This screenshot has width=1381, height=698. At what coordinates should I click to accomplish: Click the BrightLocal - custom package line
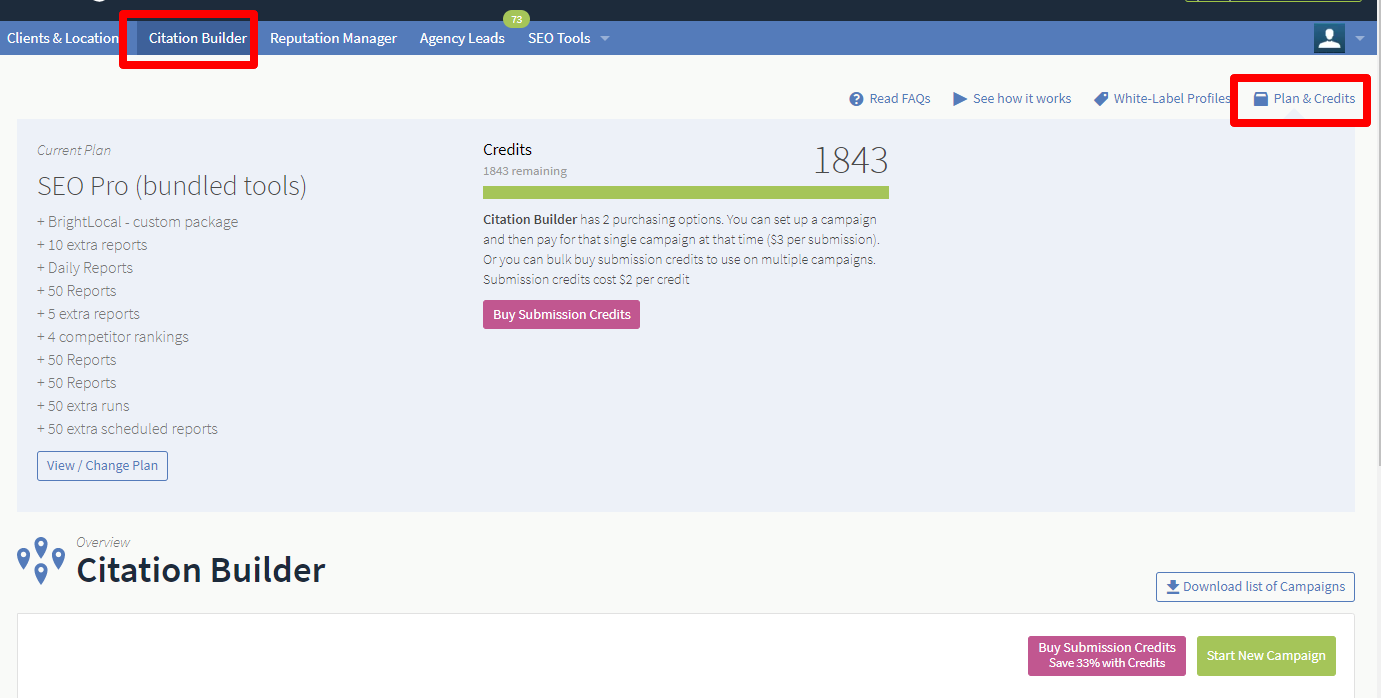[138, 222]
